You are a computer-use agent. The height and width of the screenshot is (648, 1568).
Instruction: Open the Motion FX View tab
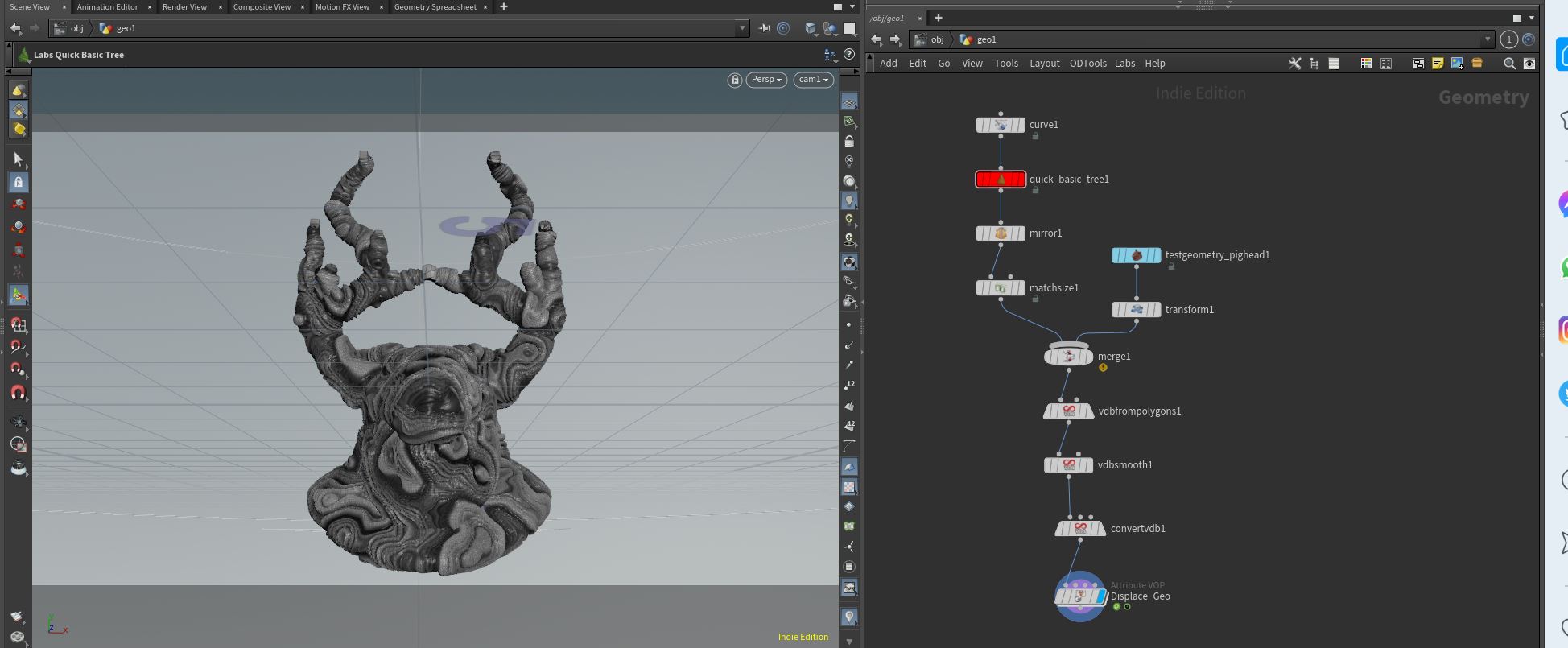click(342, 6)
